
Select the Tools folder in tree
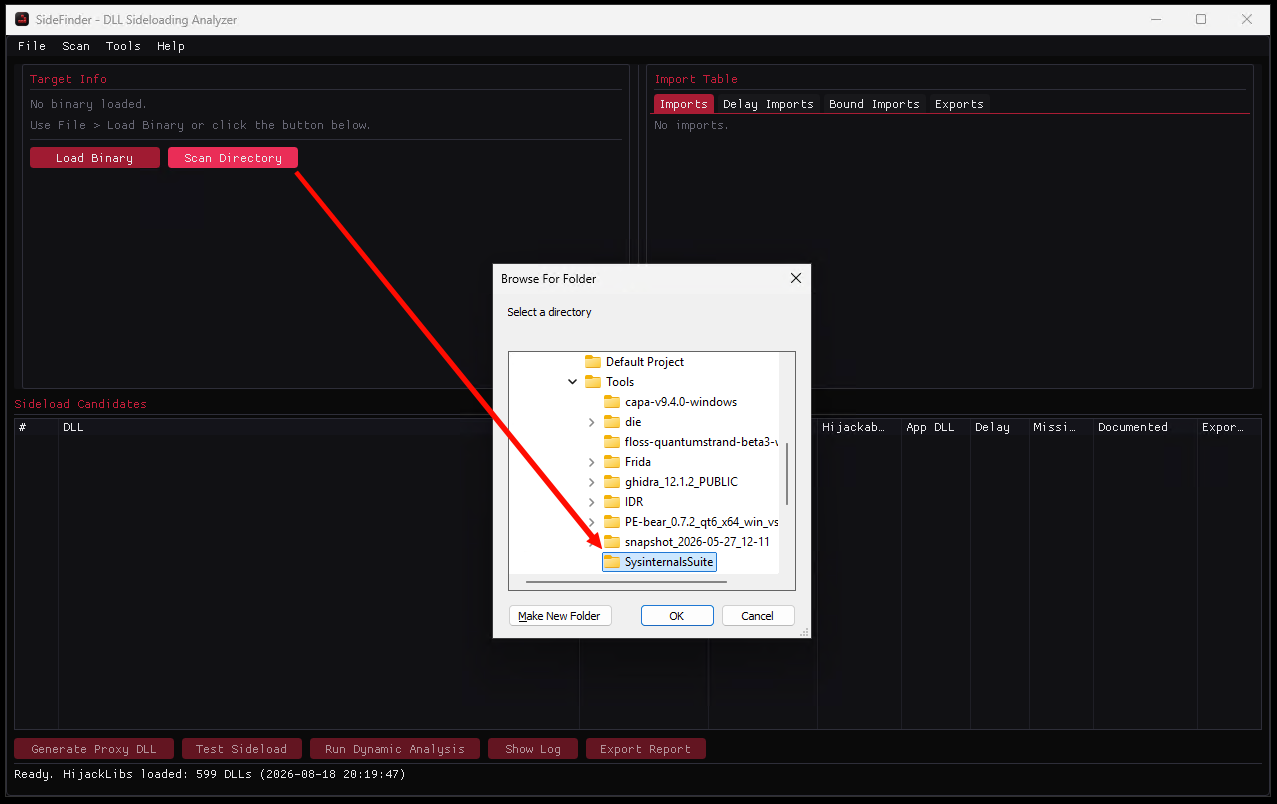coord(620,382)
